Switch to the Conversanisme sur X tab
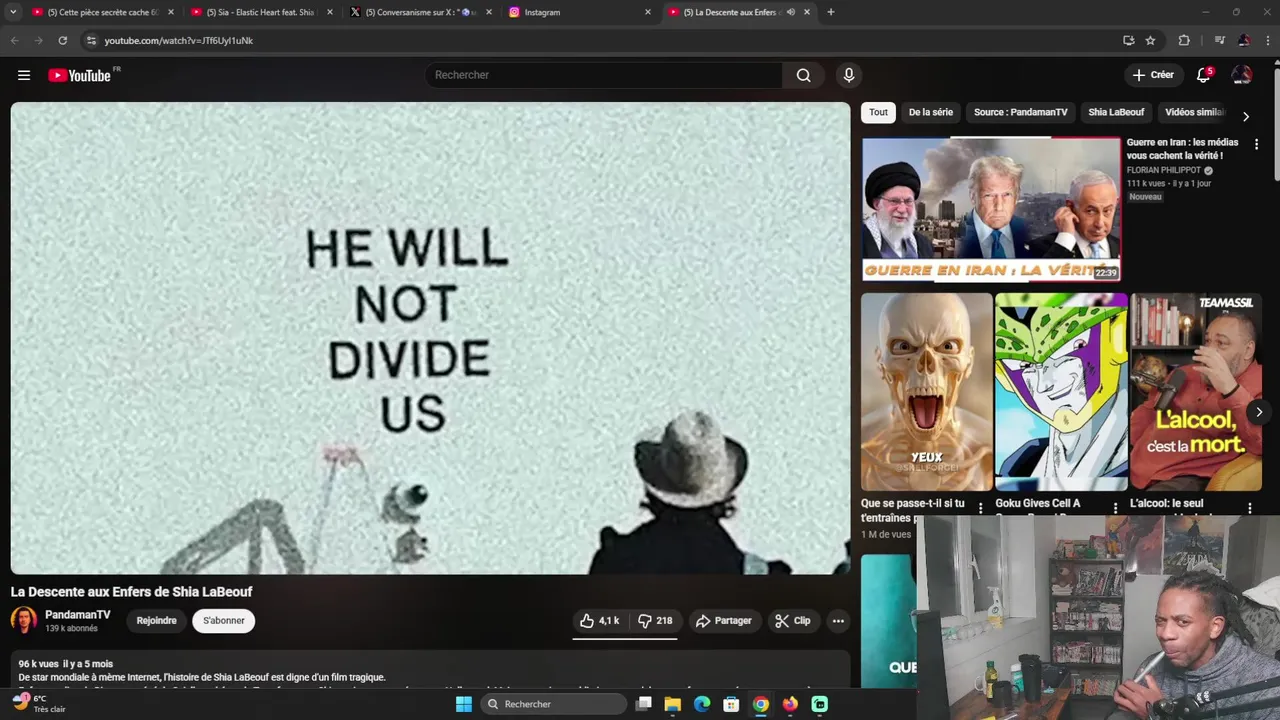Viewport: 1280px width, 720px height. pos(420,12)
